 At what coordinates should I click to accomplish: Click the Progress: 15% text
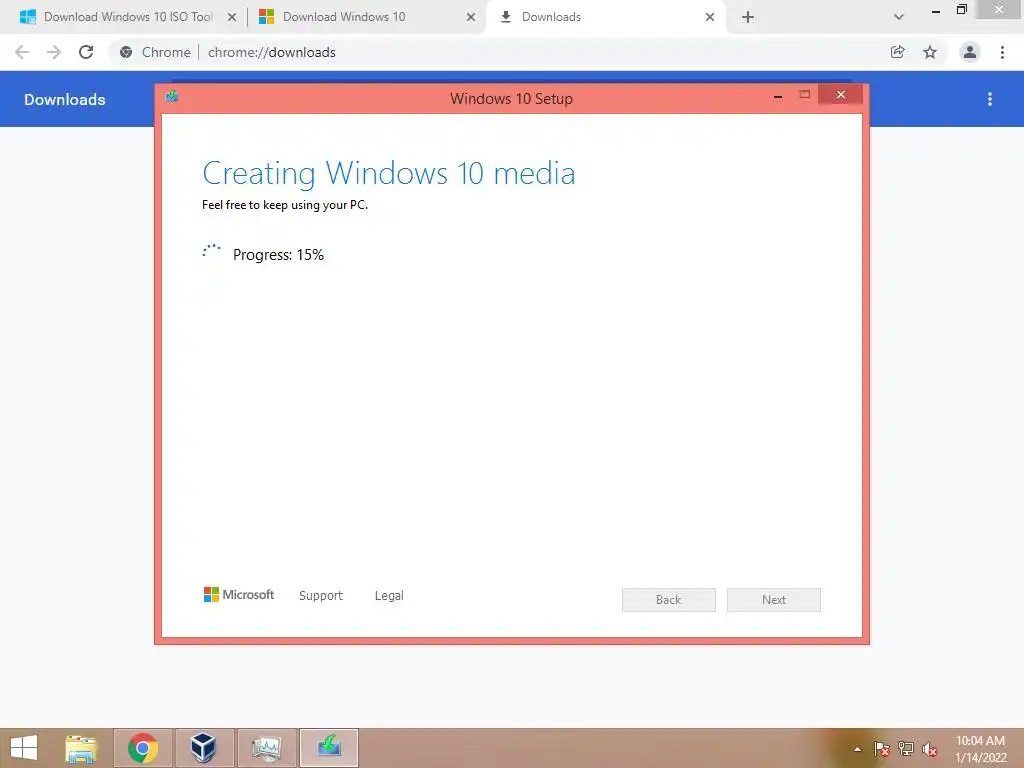(278, 255)
